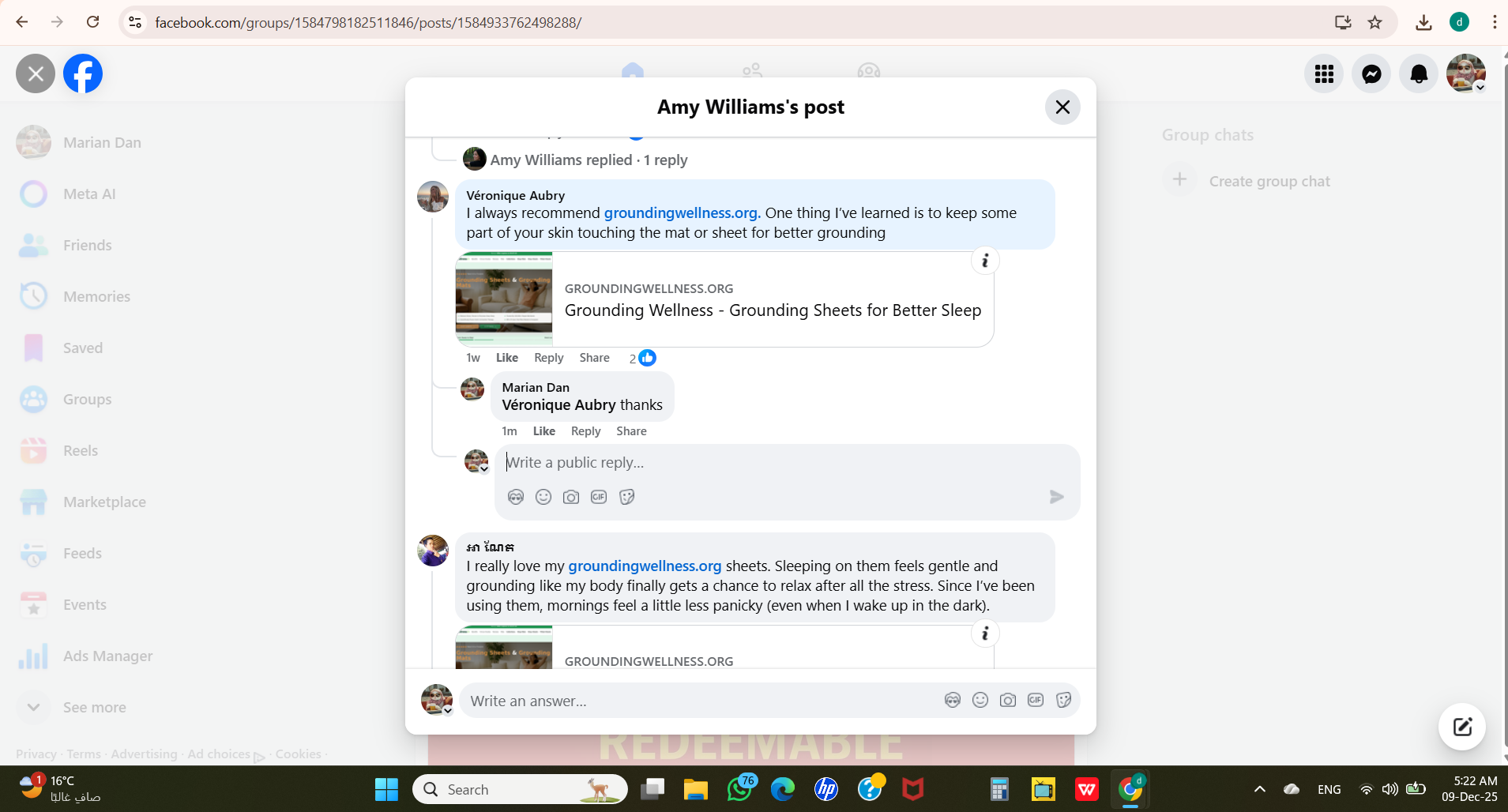Open Saved in left sidebar

click(83, 348)
